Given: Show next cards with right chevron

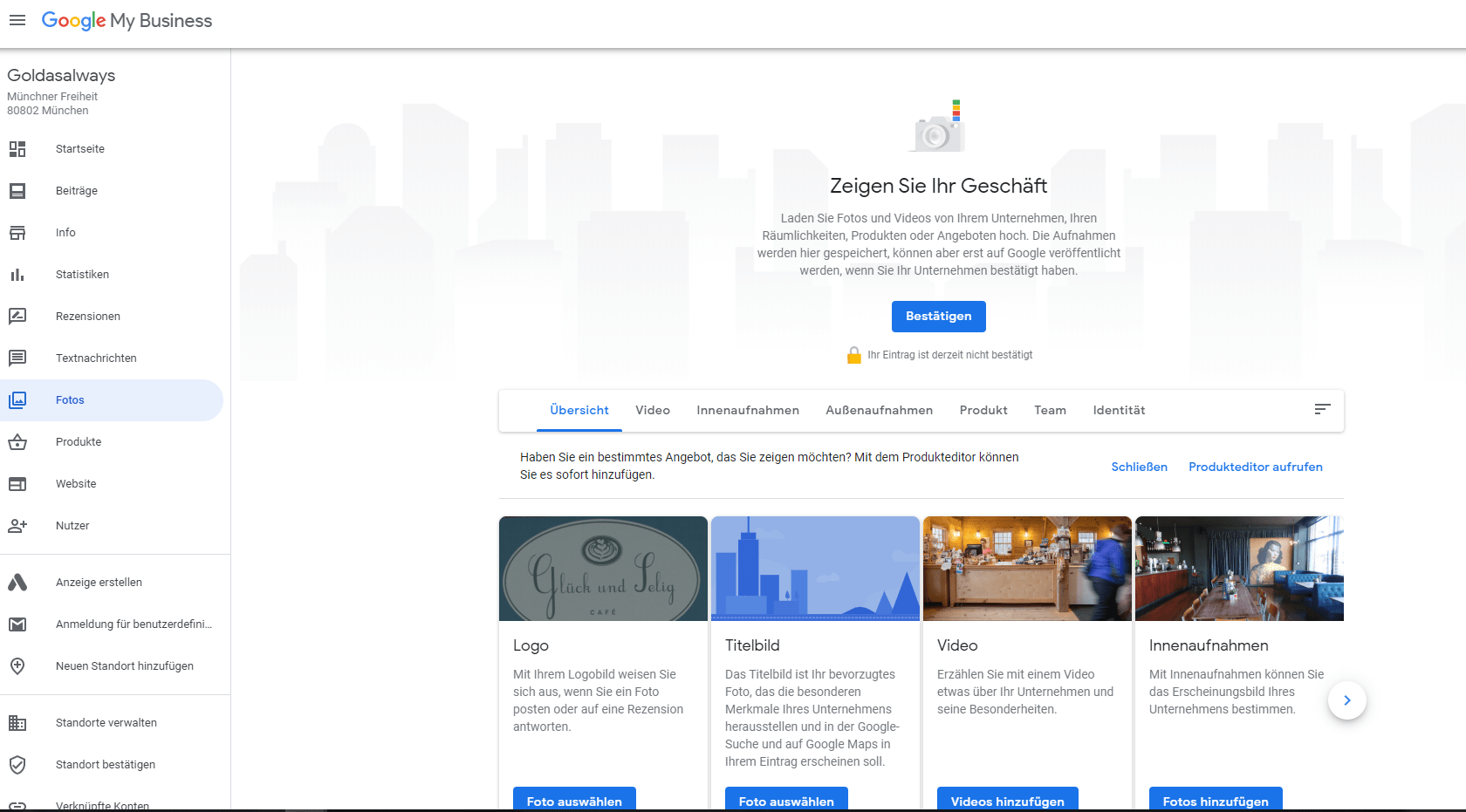Looking at the screenshot, I should [x=1347, y=700].
